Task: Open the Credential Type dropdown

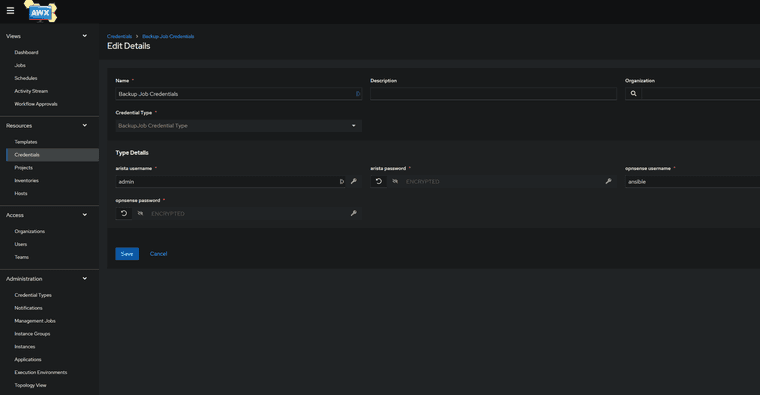Action: click(x=238, y=126)
